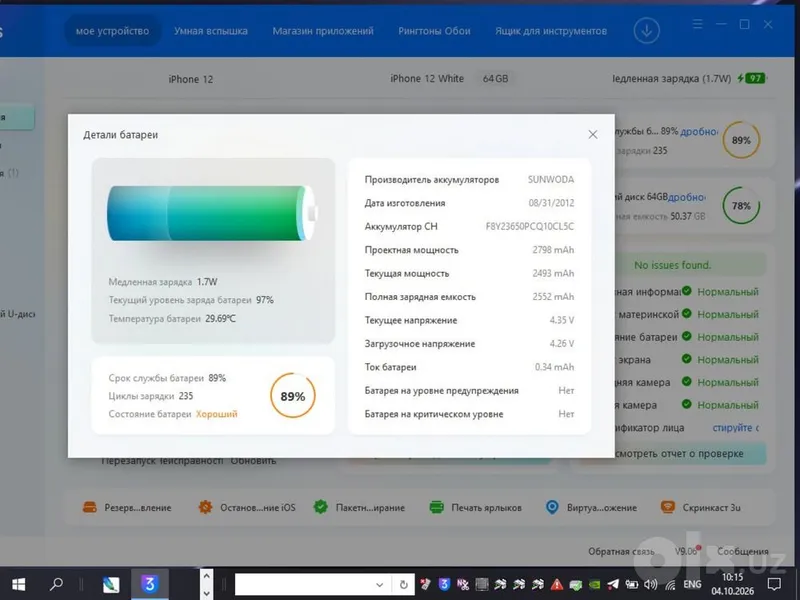Click the battery manufacturer value 'SUNWODA'
The image size is (800, 600).
(551, 180)
